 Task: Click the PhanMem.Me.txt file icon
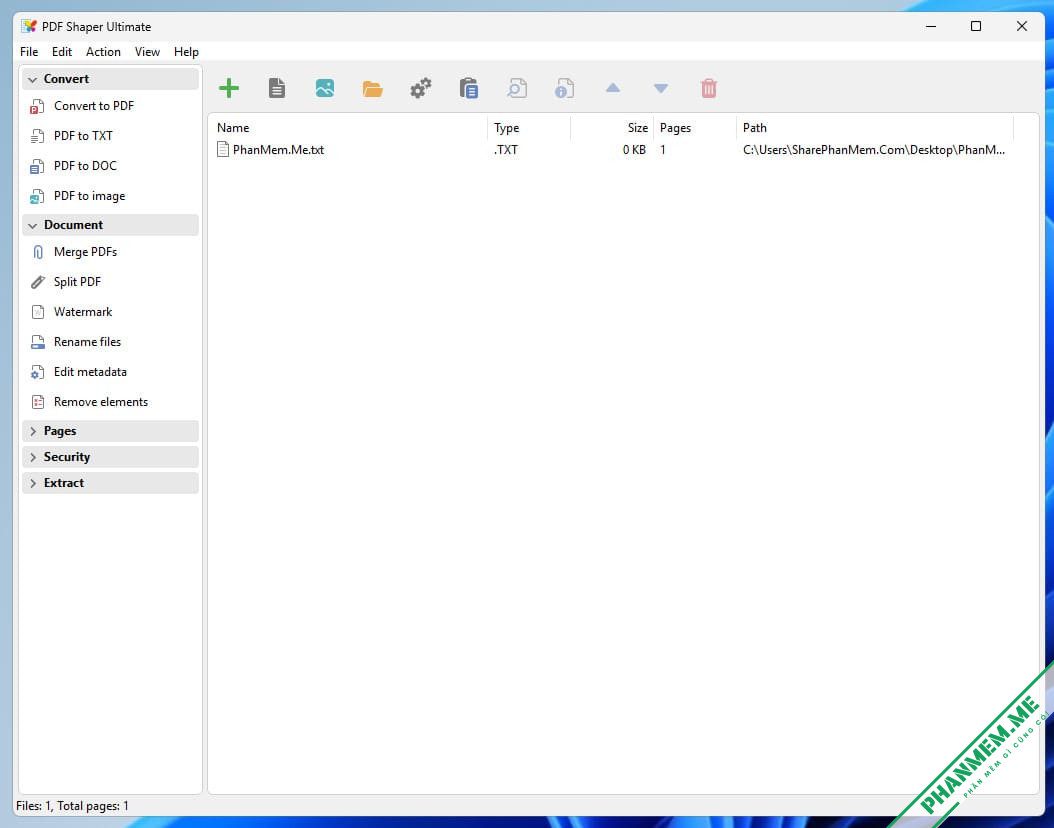coord(223,149)
